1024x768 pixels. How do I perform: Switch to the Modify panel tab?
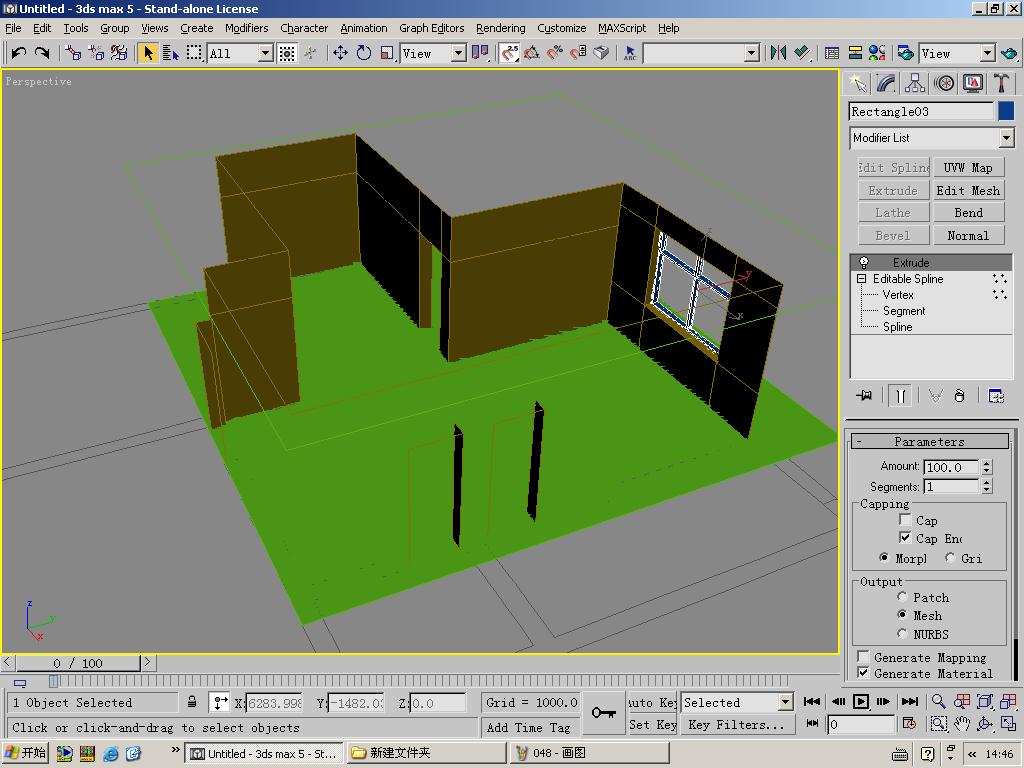click(x=886, y=83)
